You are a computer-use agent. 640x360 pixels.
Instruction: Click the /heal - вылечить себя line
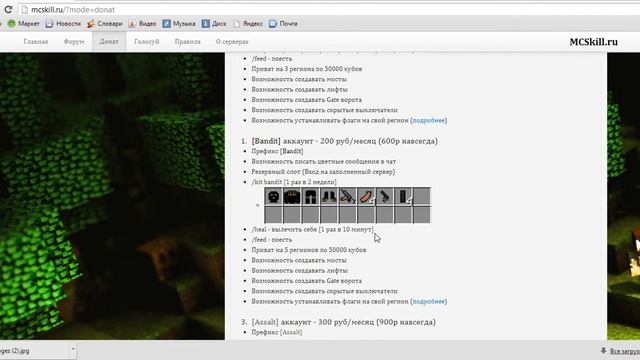[312, 229]
